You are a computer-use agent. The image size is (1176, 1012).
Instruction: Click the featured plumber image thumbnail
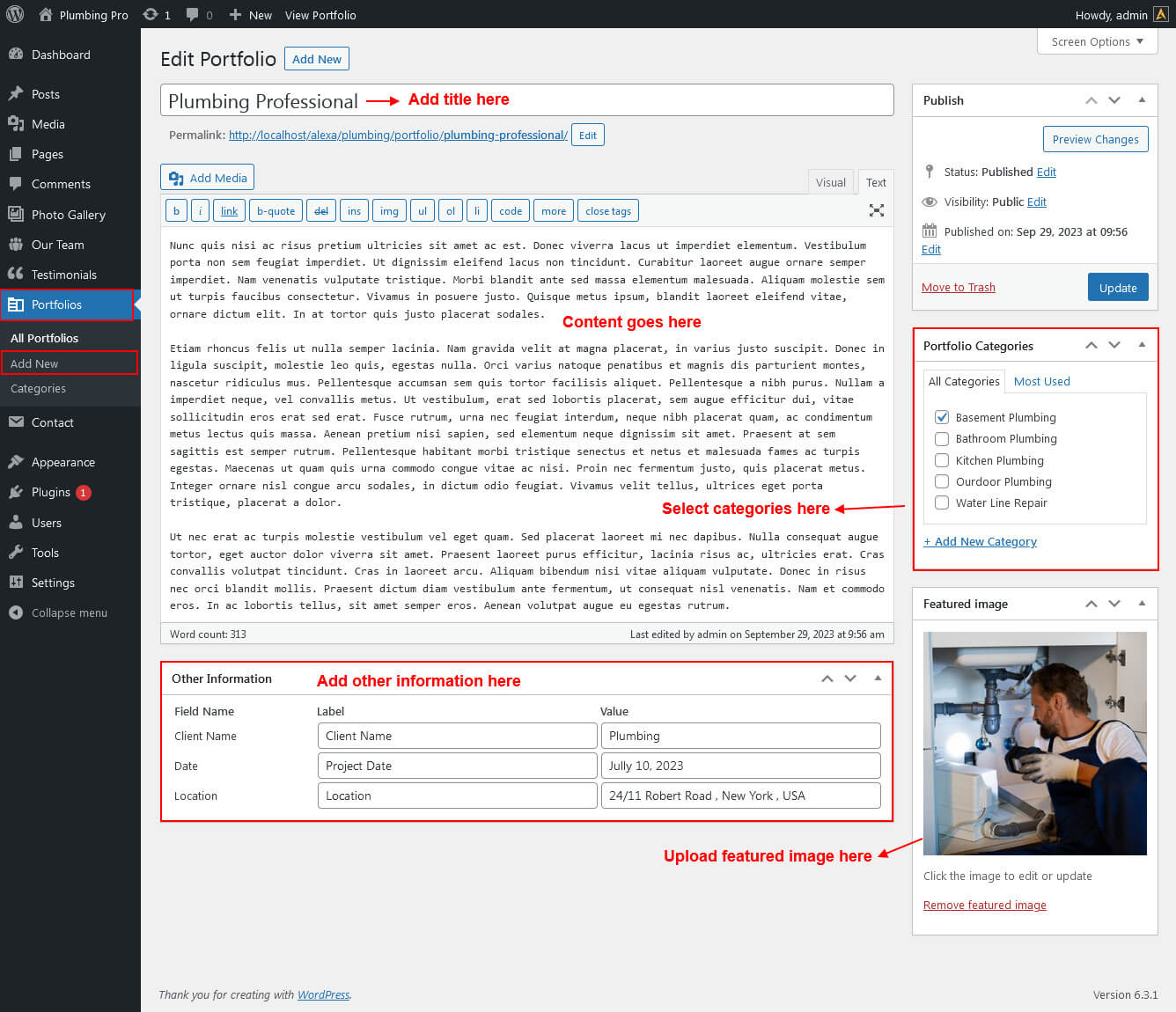pyautogui.click(x=1034, y=744)
